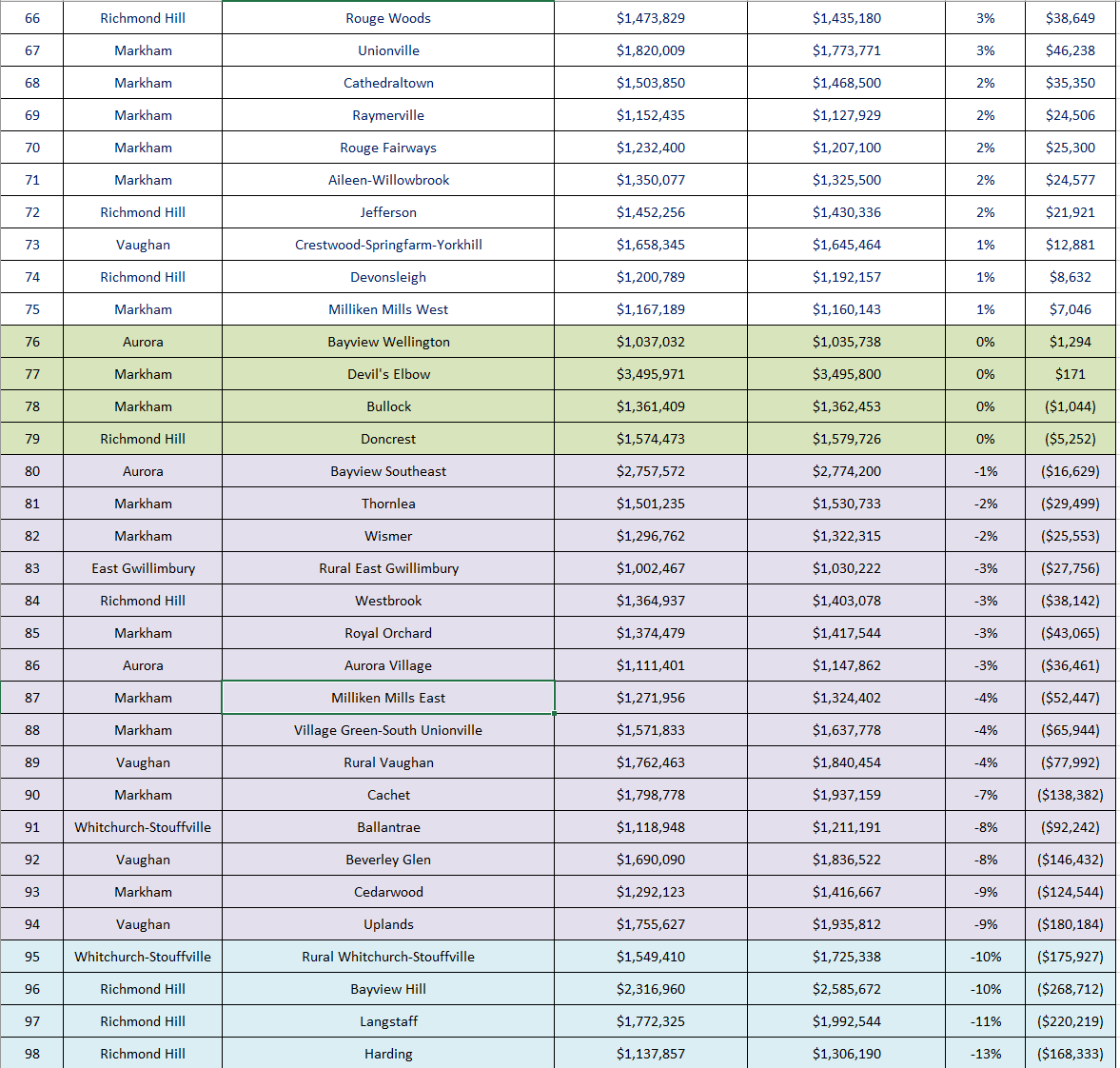Viewport: 1120px width, 1068px height.
Task: Click the Vaughan cell in row 73
Action: pyautogui.click(x=143, y=245)
